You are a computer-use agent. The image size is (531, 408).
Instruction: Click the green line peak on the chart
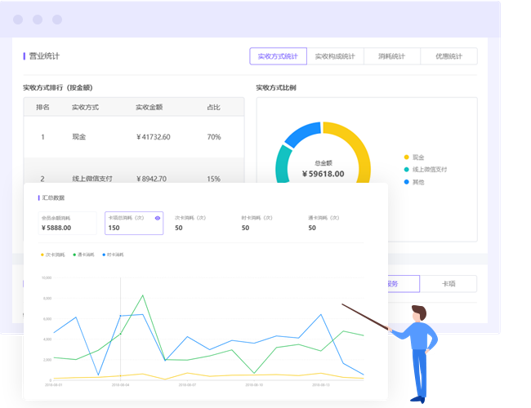tap(143, 296)
